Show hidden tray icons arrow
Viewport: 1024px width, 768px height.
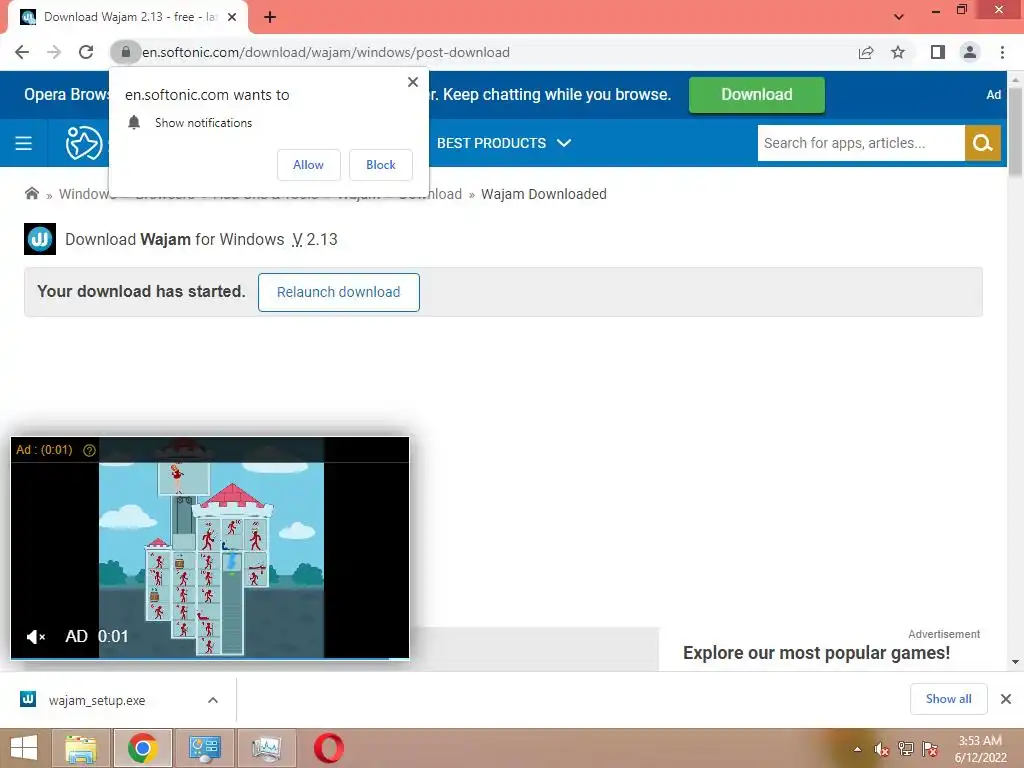[x=857, y=749]
